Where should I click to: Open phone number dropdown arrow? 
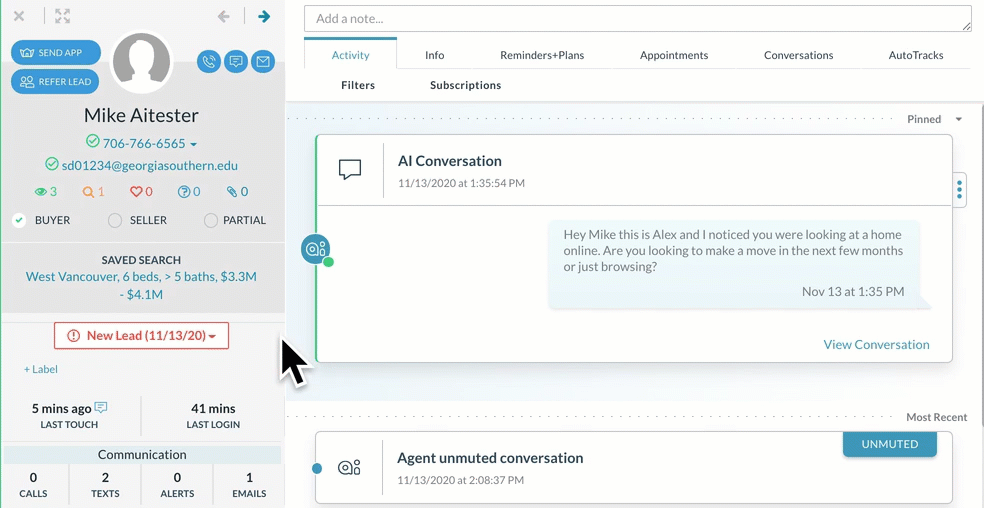pyautogui.click(x=193, y=144)
